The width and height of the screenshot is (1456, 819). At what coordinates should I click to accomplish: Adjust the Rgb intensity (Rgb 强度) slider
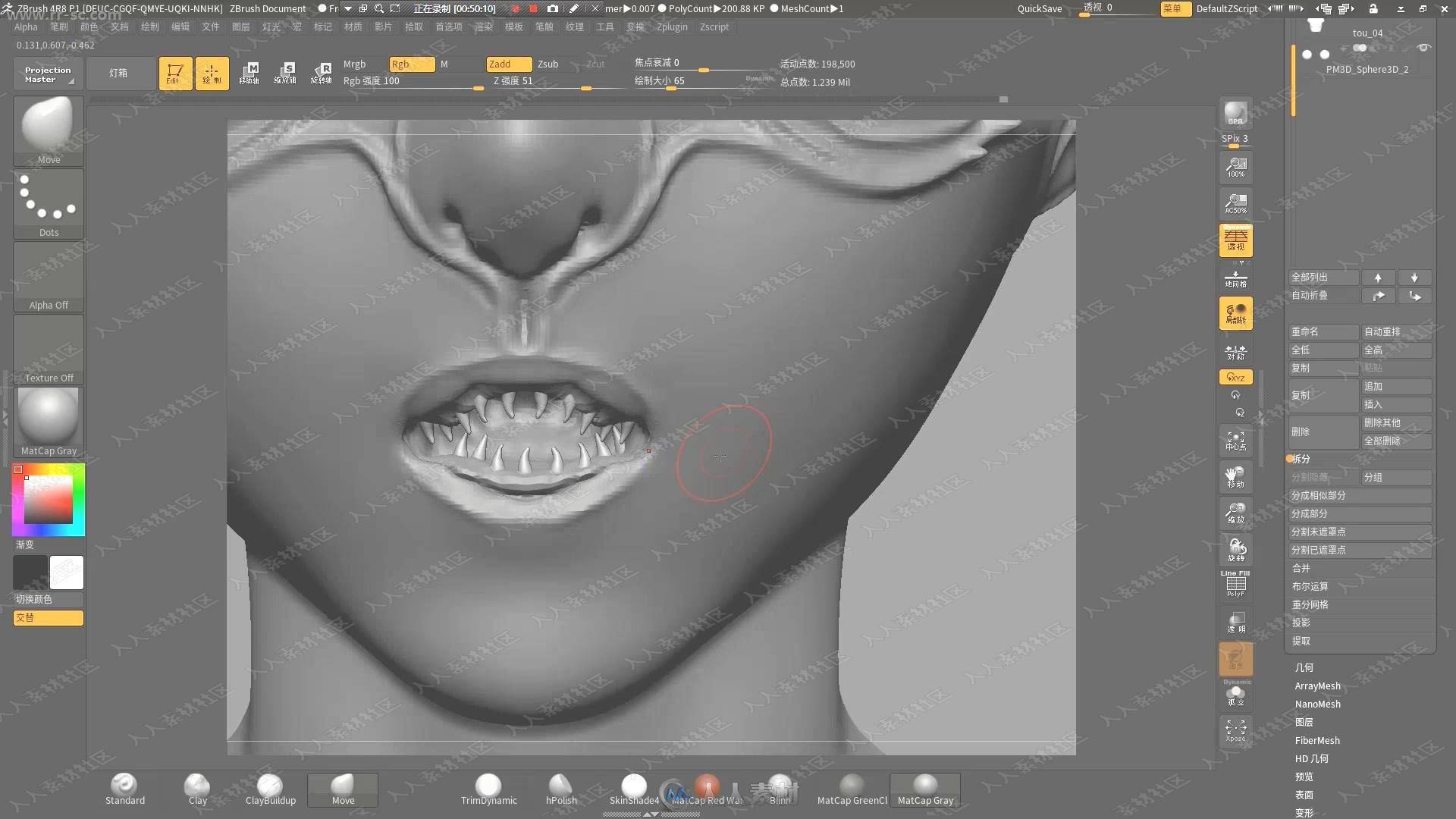[x=413, y=81]
